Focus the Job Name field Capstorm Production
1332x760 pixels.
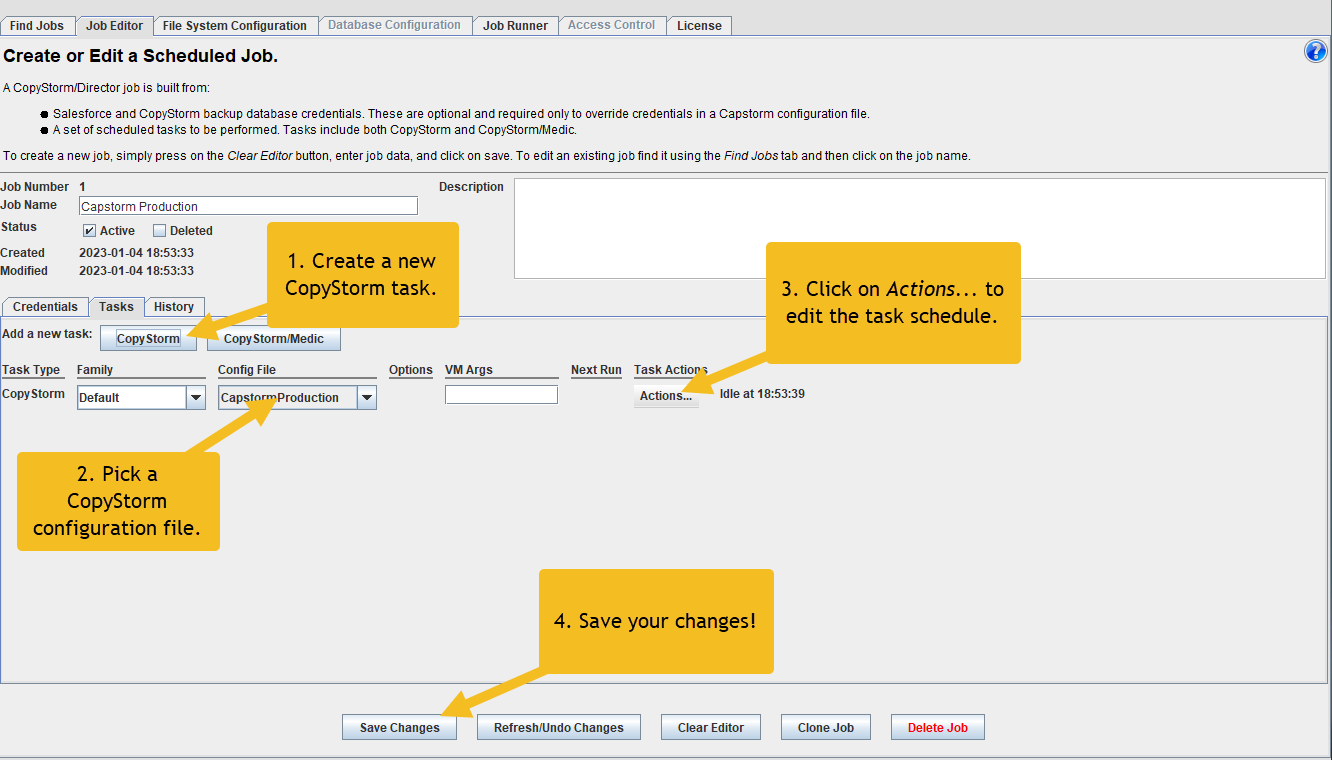[x=248, y=206]
